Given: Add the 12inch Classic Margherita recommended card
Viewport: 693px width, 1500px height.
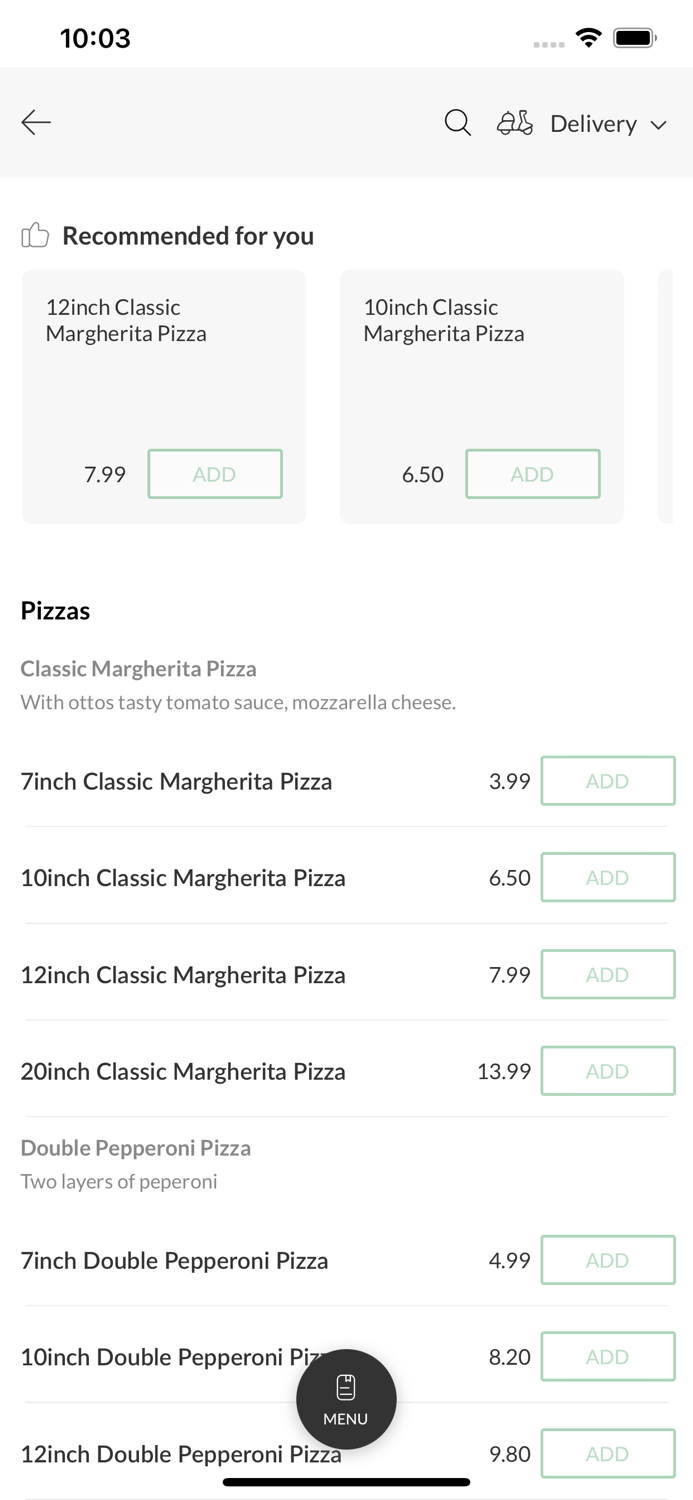Looking at the screenshot, I should pos(215,473).
